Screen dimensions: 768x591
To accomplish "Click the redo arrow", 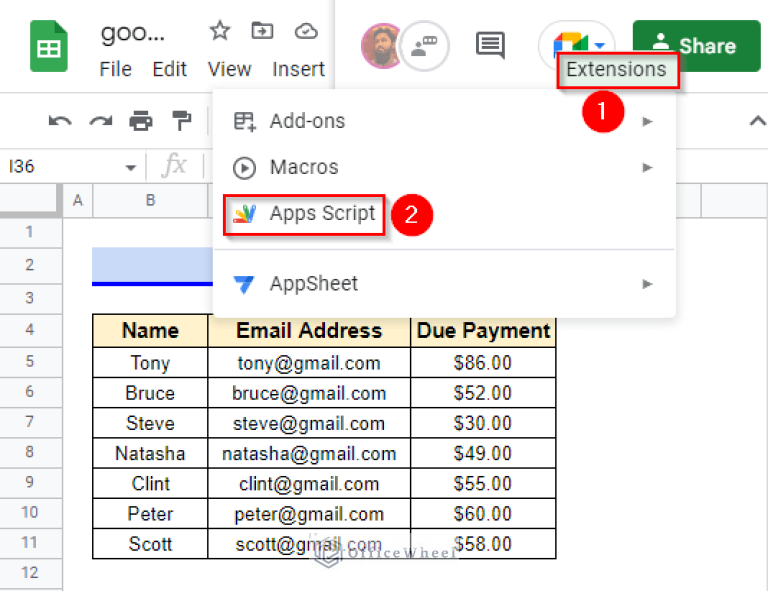I will pos(100,121).
